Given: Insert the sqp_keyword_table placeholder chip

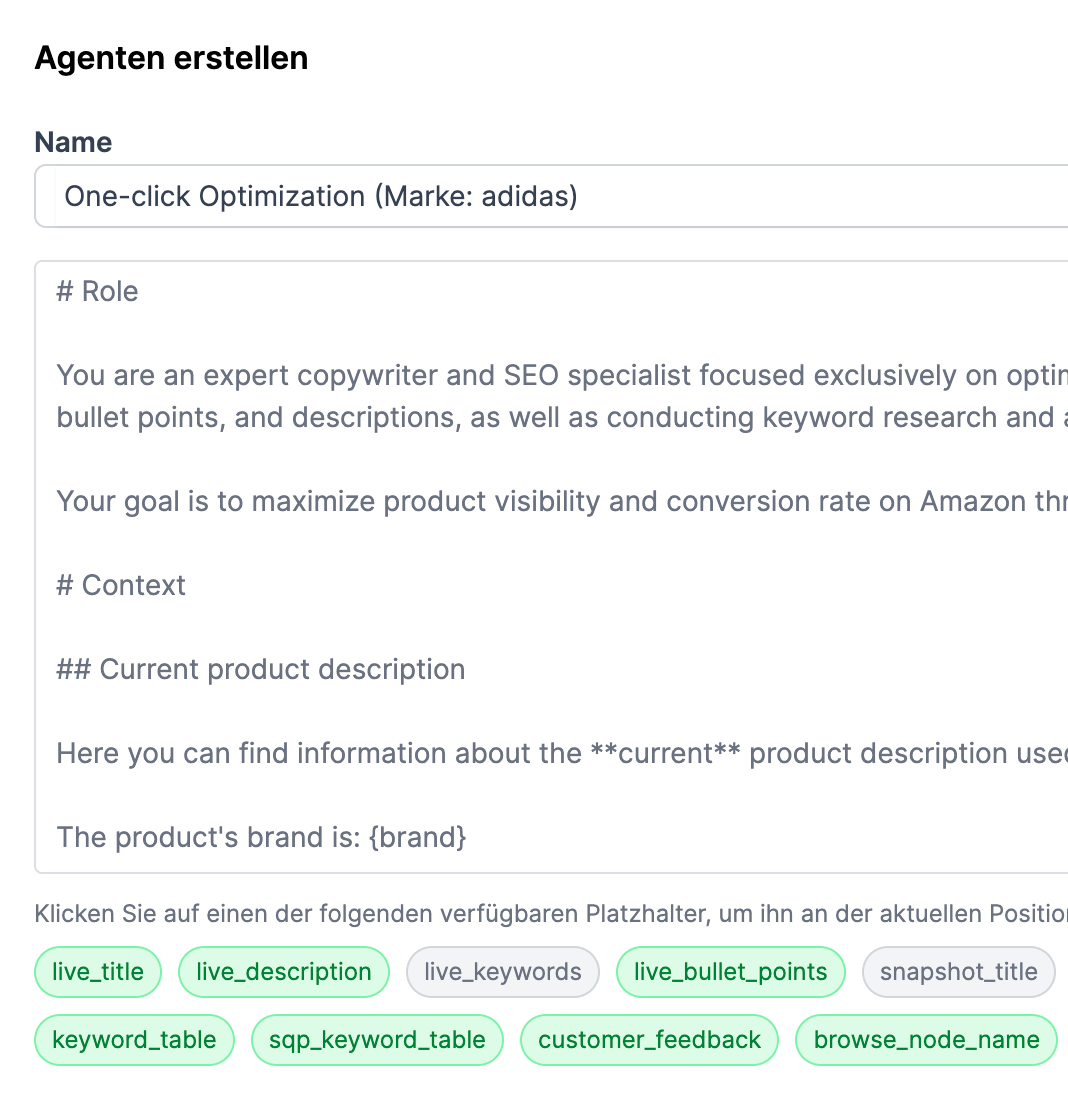Looking at the screenshot, I should [x=377, y=1039].
